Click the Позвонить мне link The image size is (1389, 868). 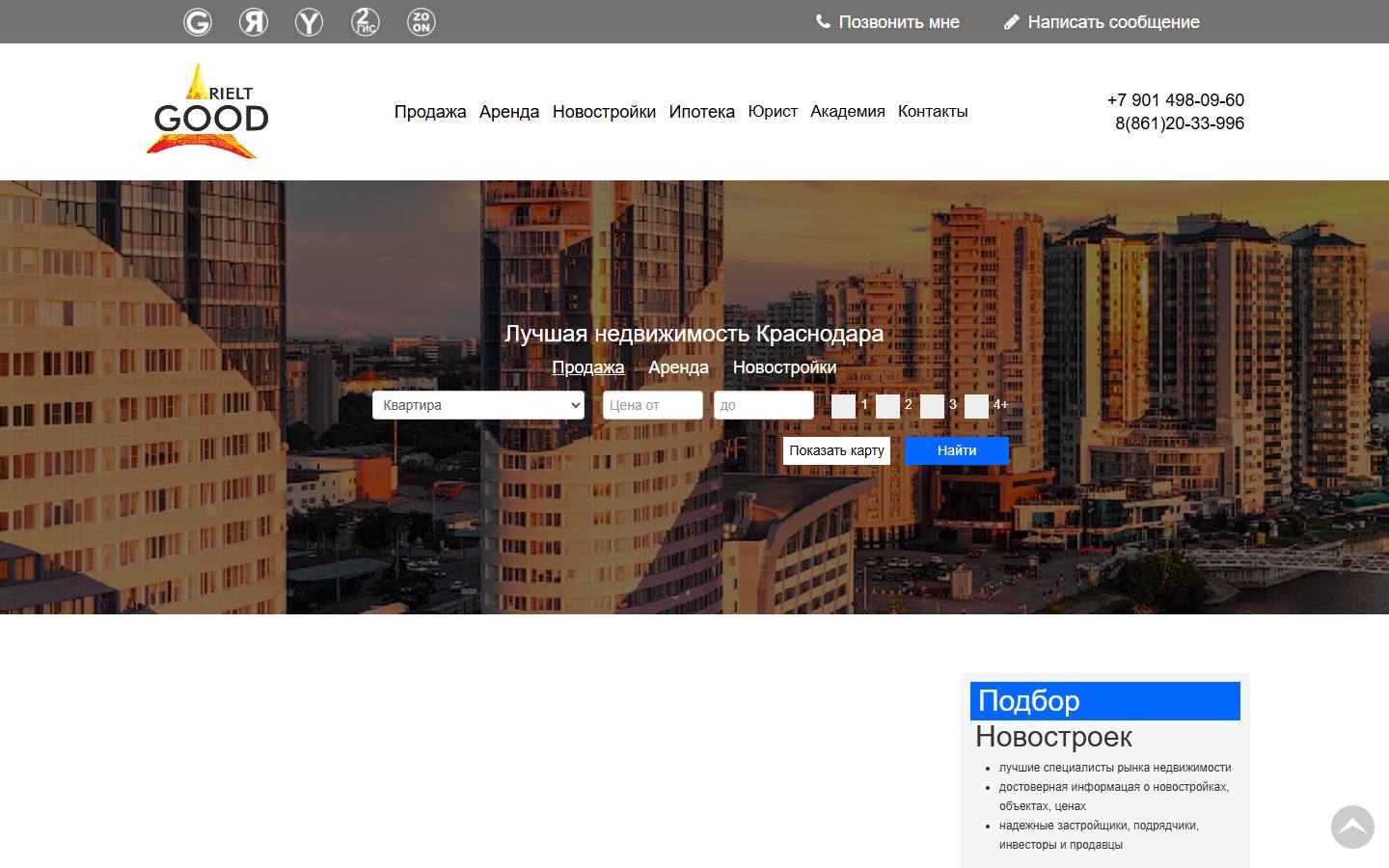coord(899,22)
